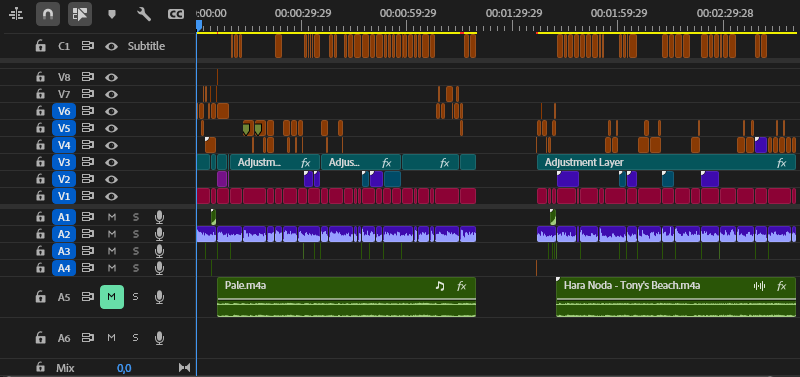The width and height of the screenshot is (800, 377).
Task: Lock the A2 audio track
Action: [40, 234]
